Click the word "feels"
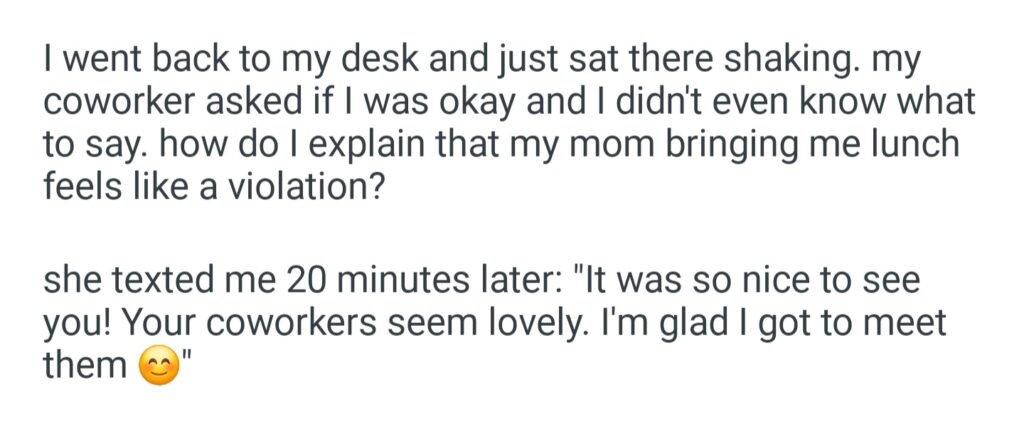Screen dimensions: 1024x429 click(81, 188)
